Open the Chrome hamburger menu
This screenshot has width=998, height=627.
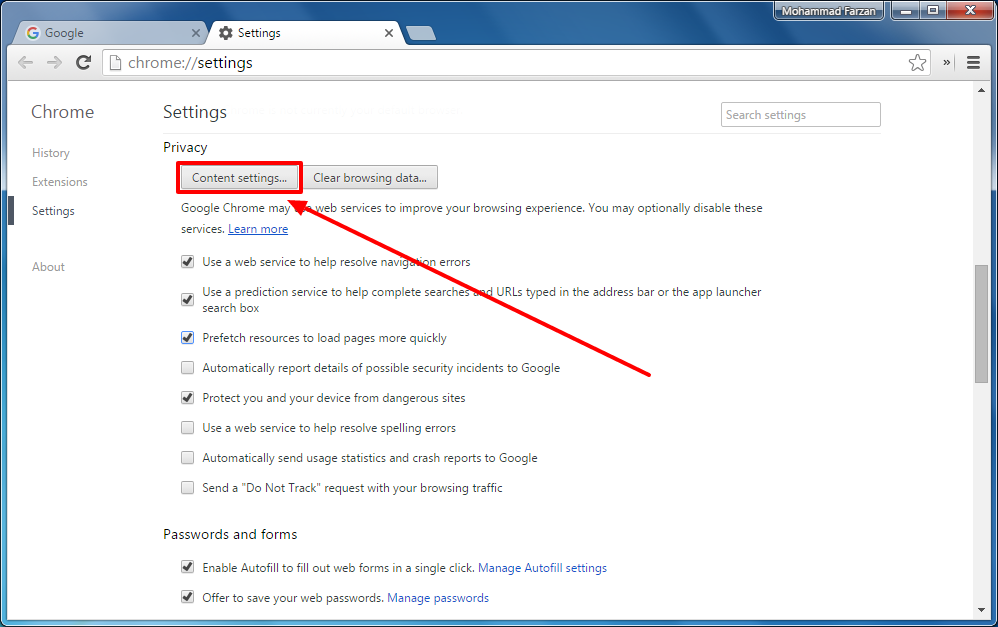click(973, 62)
